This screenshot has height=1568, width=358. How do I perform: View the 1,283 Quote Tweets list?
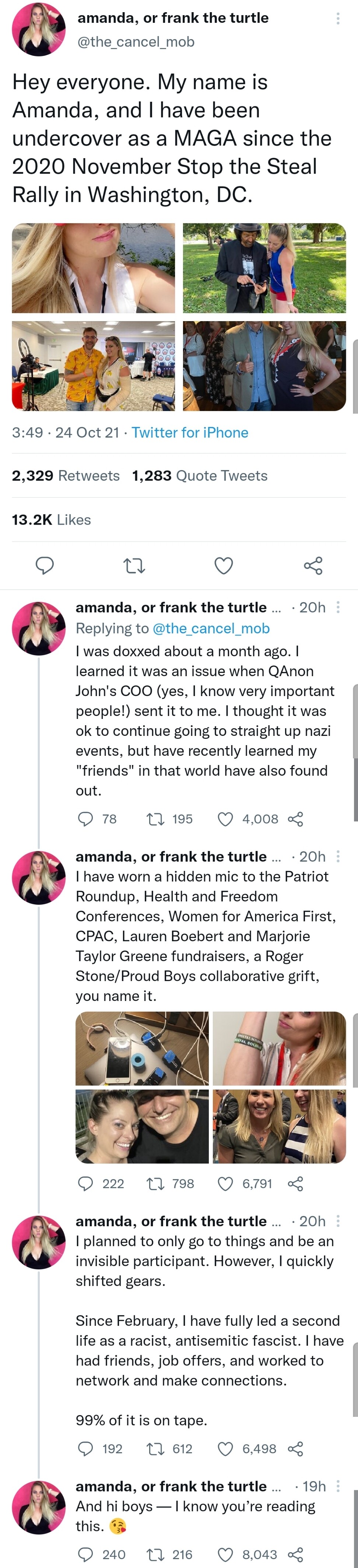point(199,475)
